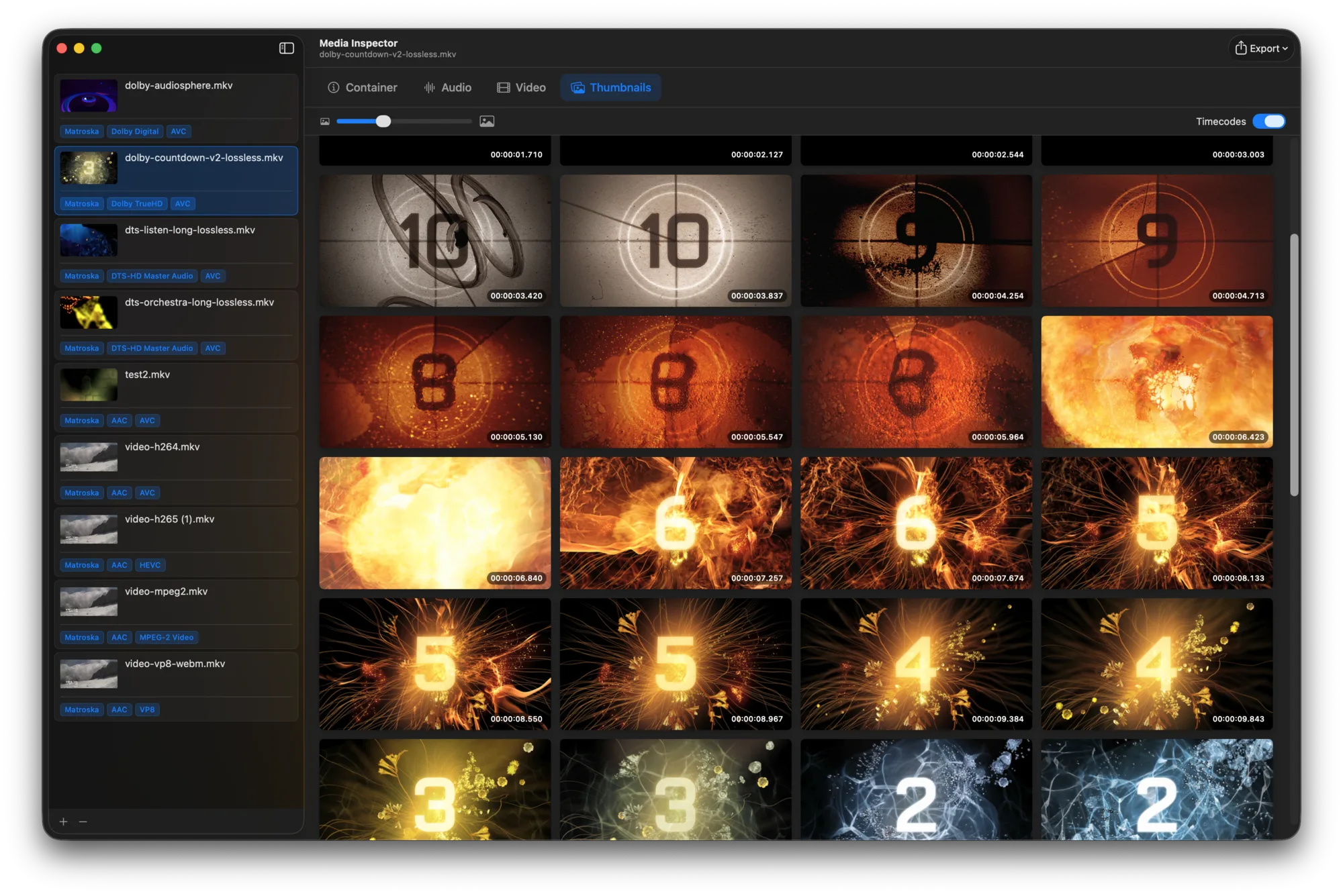Click the AVC tag under dolby-audiosphere.mkv

coord(179,132)
